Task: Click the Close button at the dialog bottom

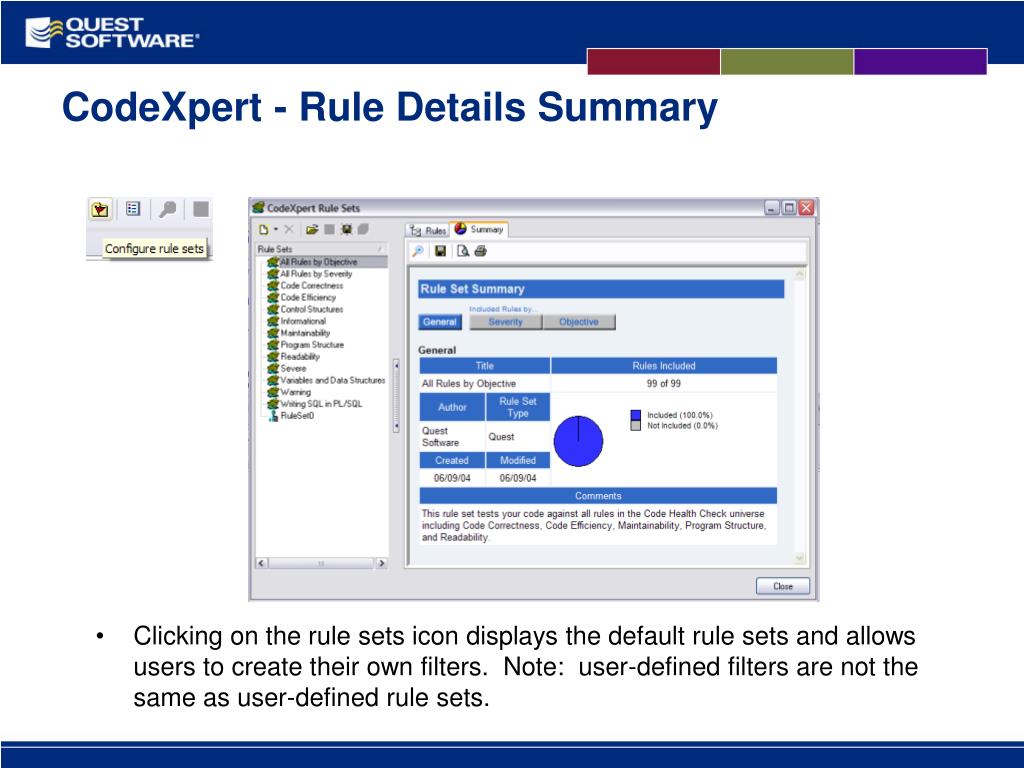Action: click(782, 586)
